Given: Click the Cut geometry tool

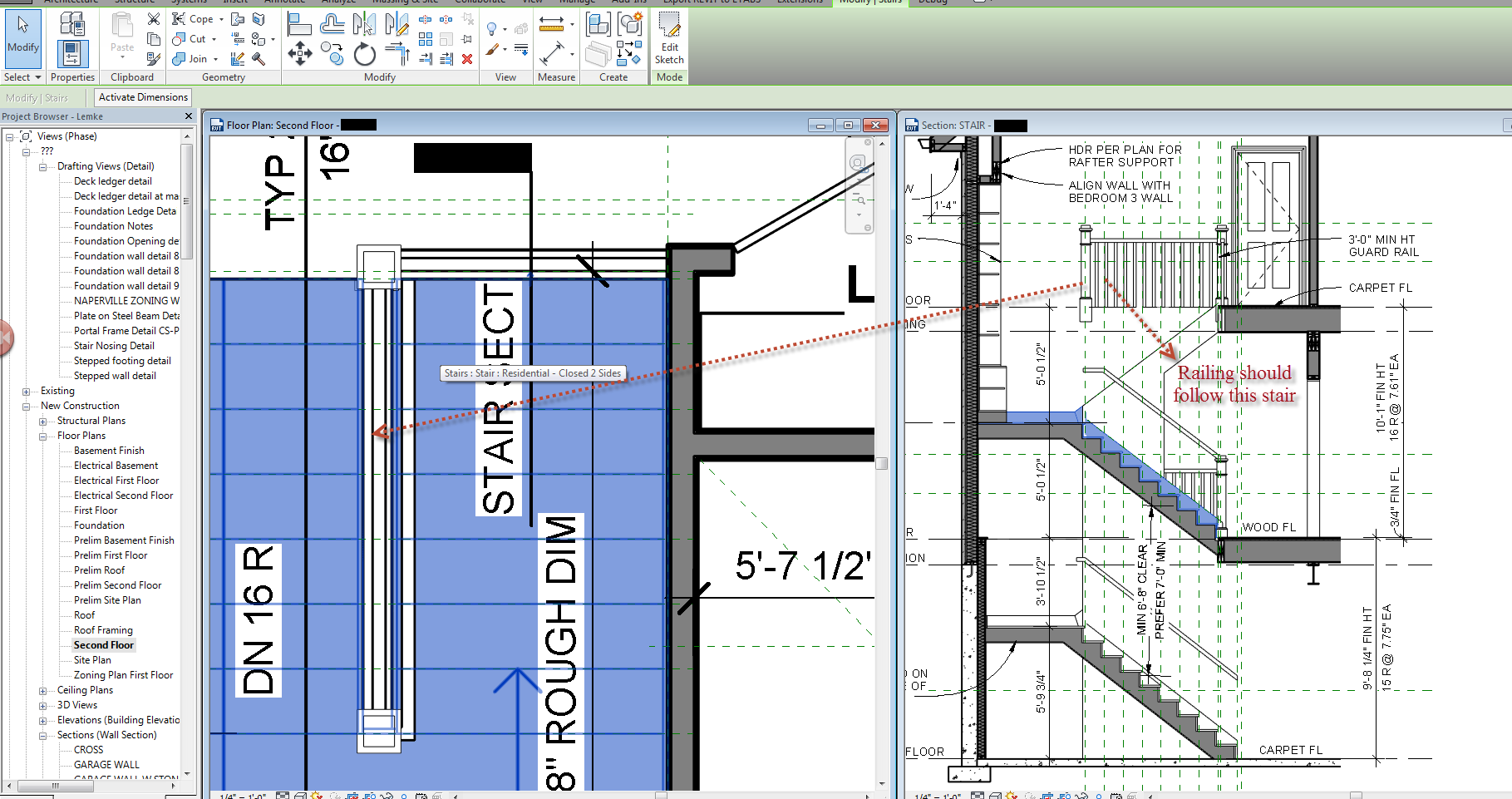Looking at the screenshot, I should click(190, 38).
